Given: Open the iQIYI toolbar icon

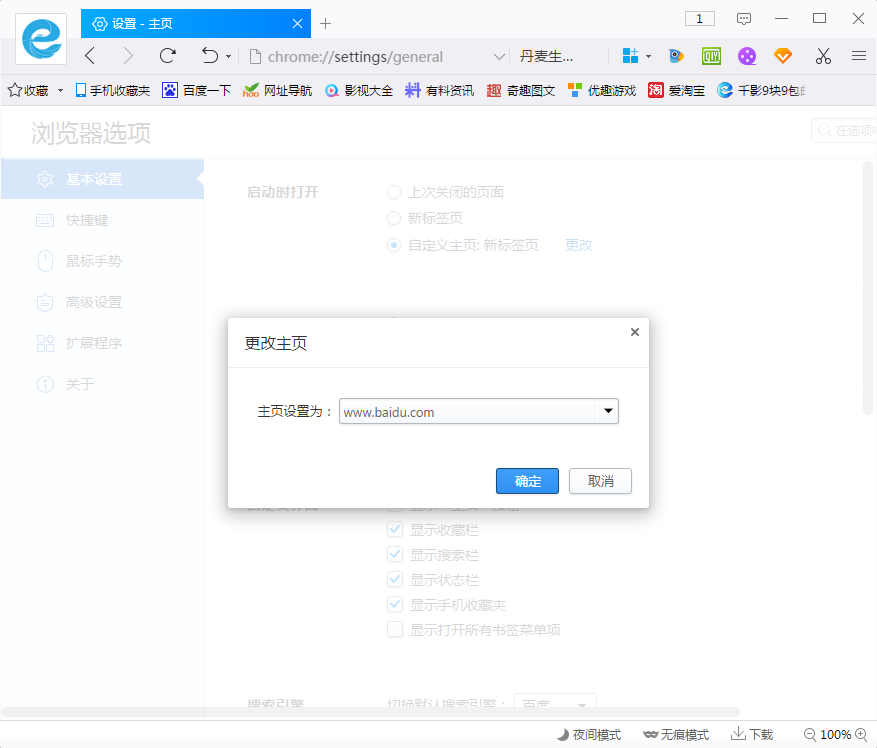Looking at the screenshot, I should [x=711, y=57].
